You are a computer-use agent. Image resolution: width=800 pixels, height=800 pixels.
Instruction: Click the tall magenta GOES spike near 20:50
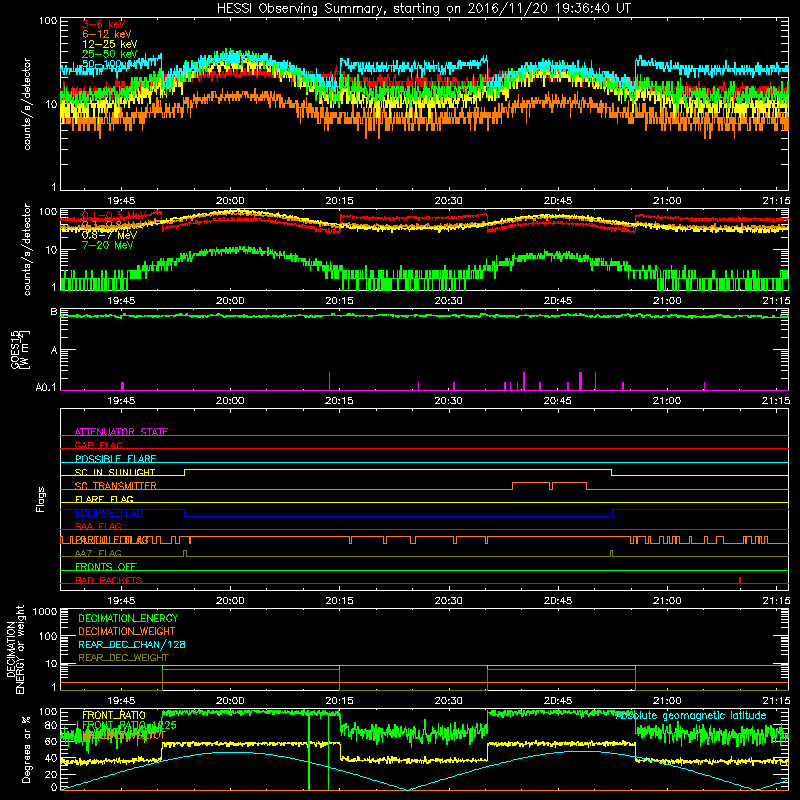point(595,381)
